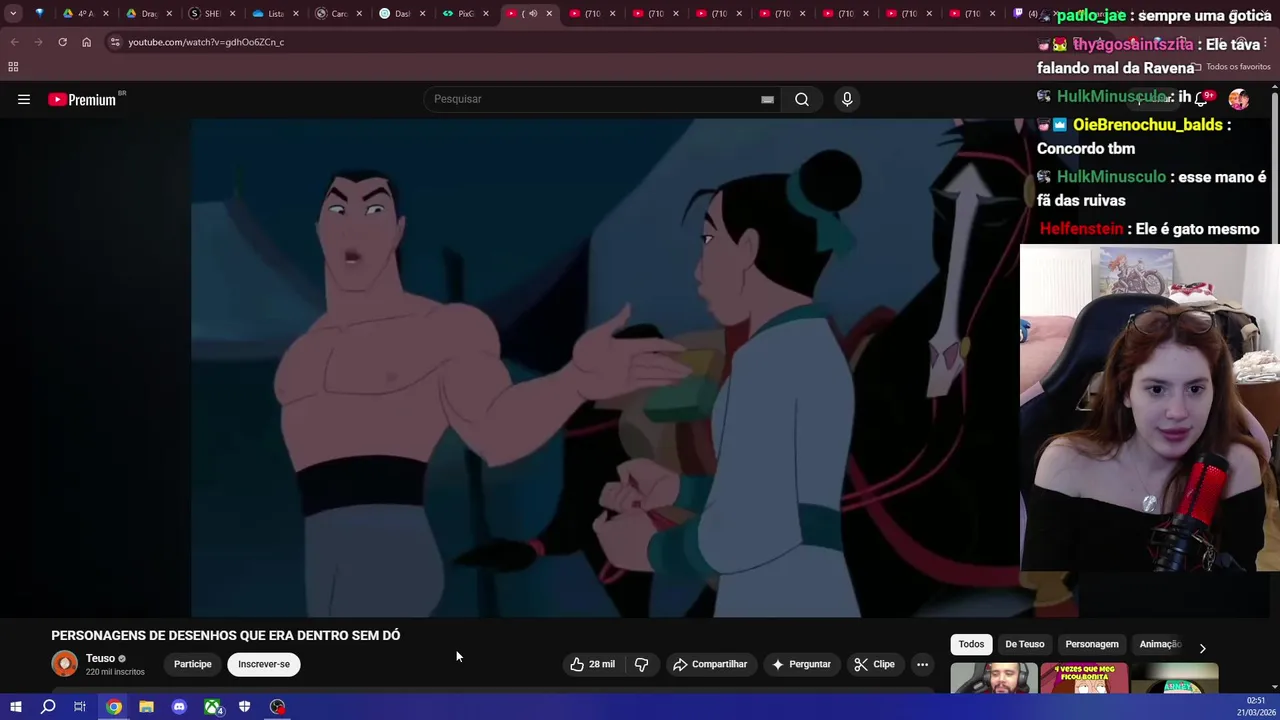Click the youtube.com URL address bar

(206, 42)
